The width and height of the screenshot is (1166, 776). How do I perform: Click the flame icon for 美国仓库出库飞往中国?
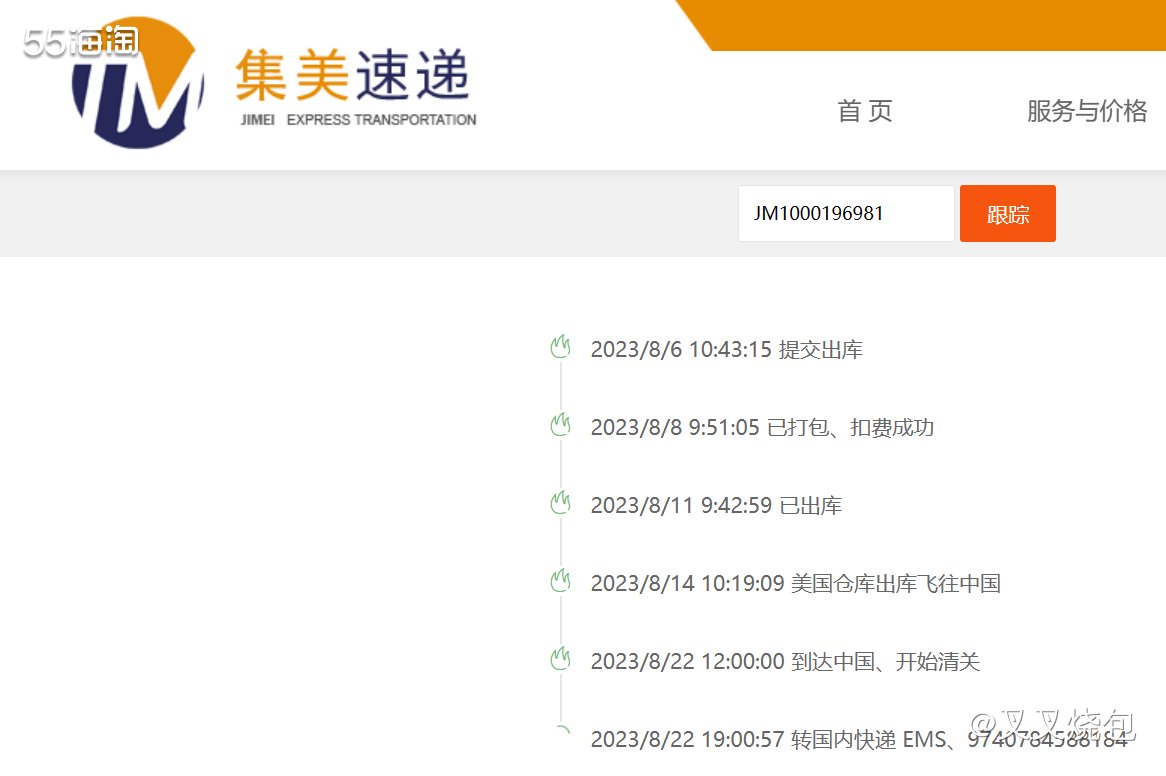pos(560,579)
